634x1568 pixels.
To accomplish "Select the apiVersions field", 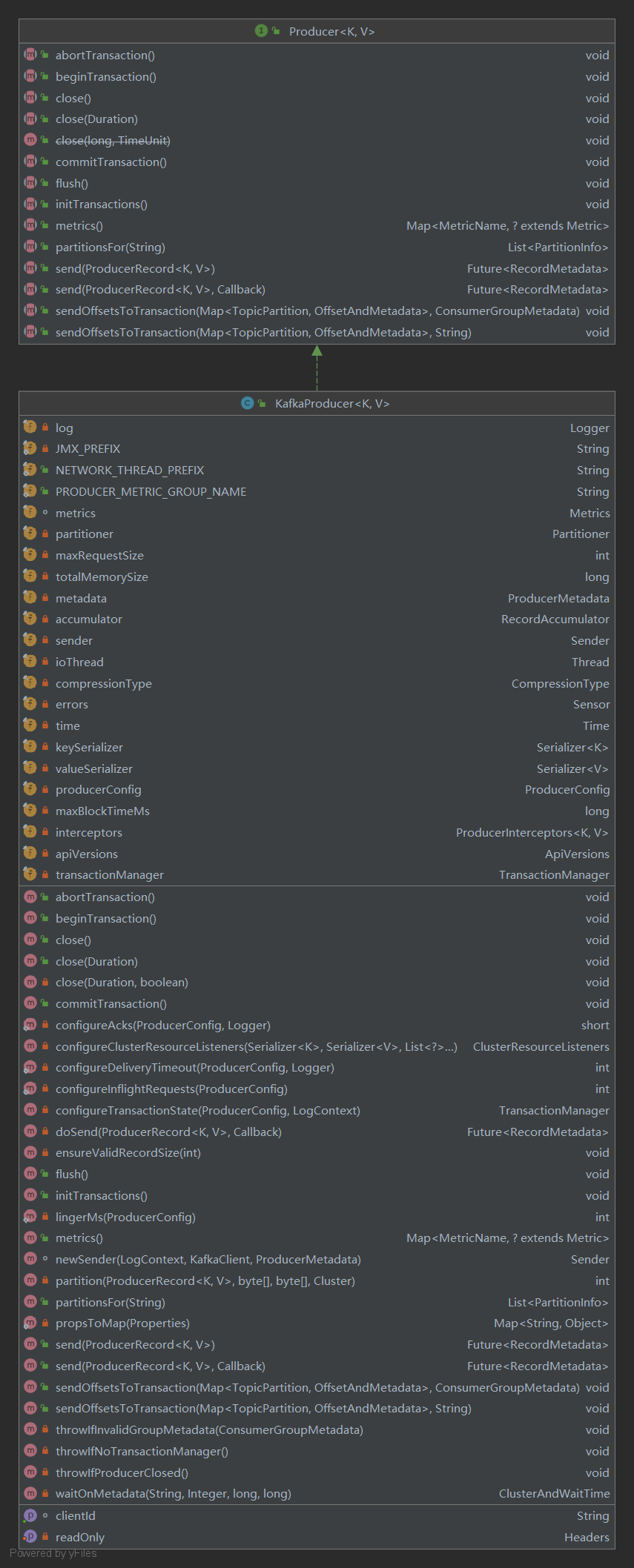I will click(317, 854).
